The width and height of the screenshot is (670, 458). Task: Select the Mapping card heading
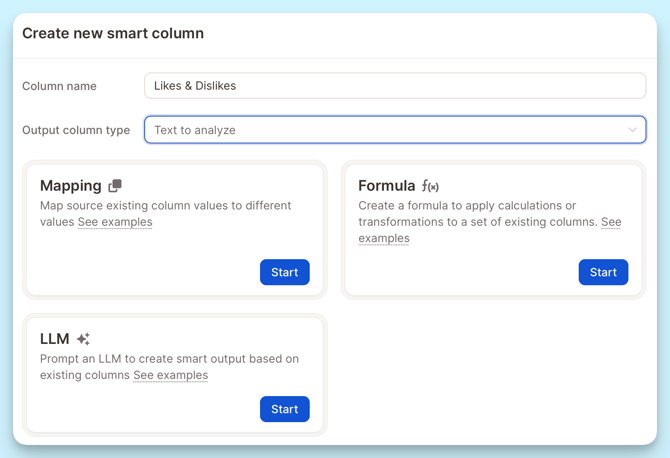coord(71,186)
